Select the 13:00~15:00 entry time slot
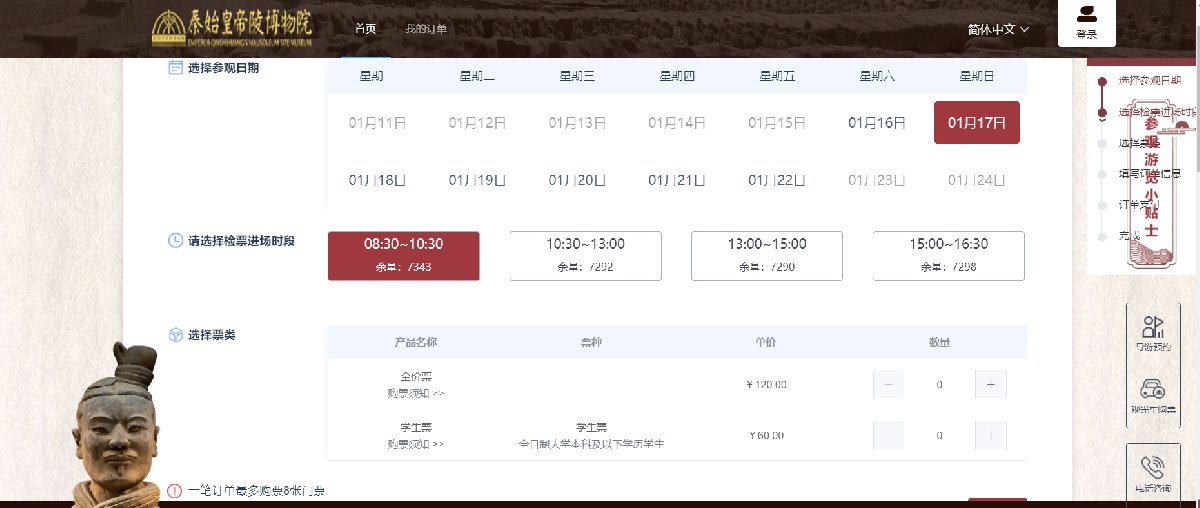The height and width of the screenshot is (508, 1200). click(x=767, y=255)
